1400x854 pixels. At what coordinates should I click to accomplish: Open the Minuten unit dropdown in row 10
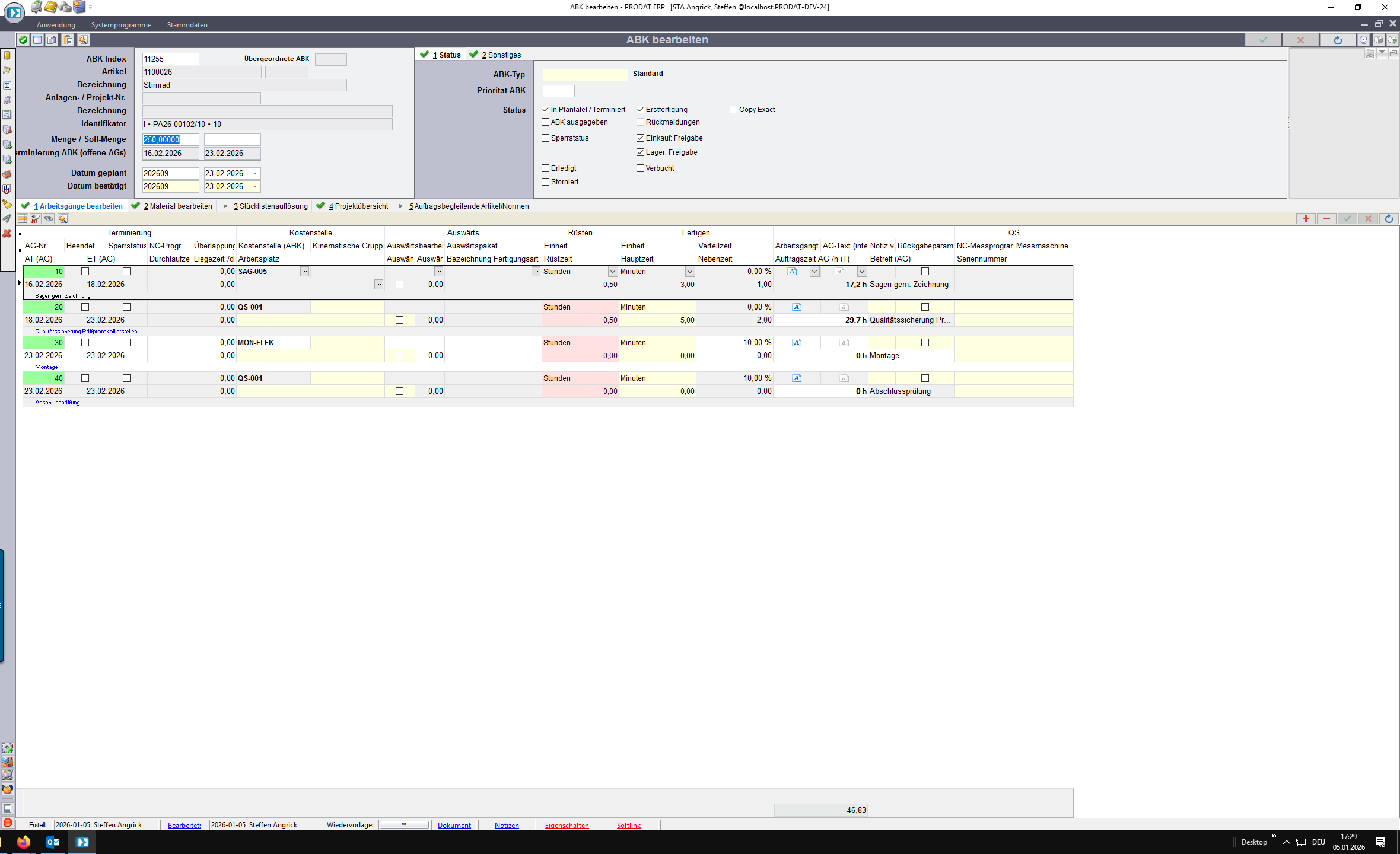pos(689,272)
